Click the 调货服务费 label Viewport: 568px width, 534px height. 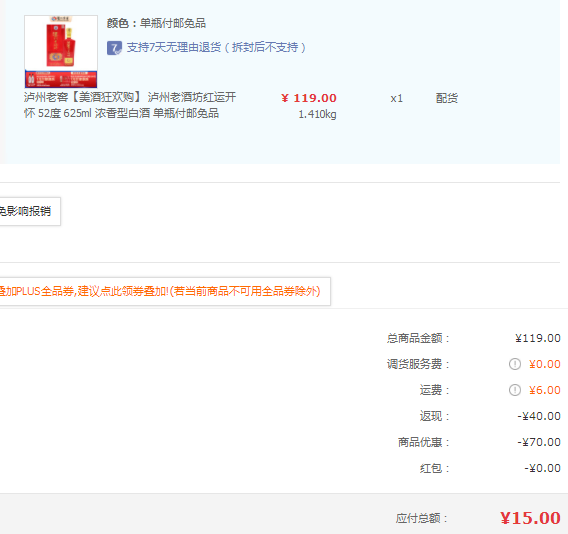click(x=418, y=364)
